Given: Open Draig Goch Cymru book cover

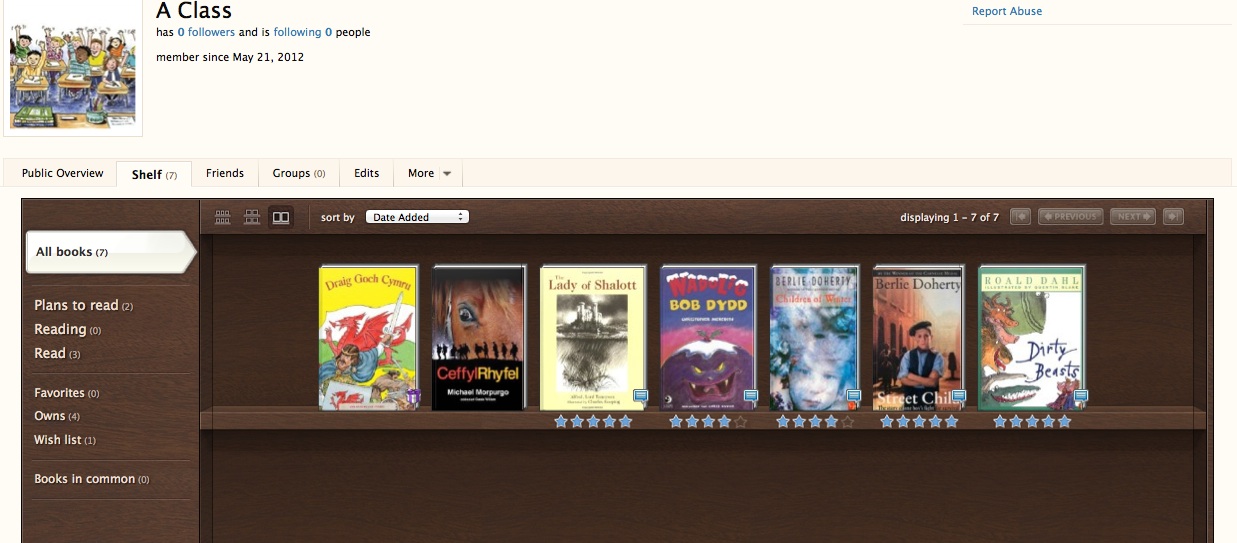Looking at the screenshot, I should tap(368, 338).
